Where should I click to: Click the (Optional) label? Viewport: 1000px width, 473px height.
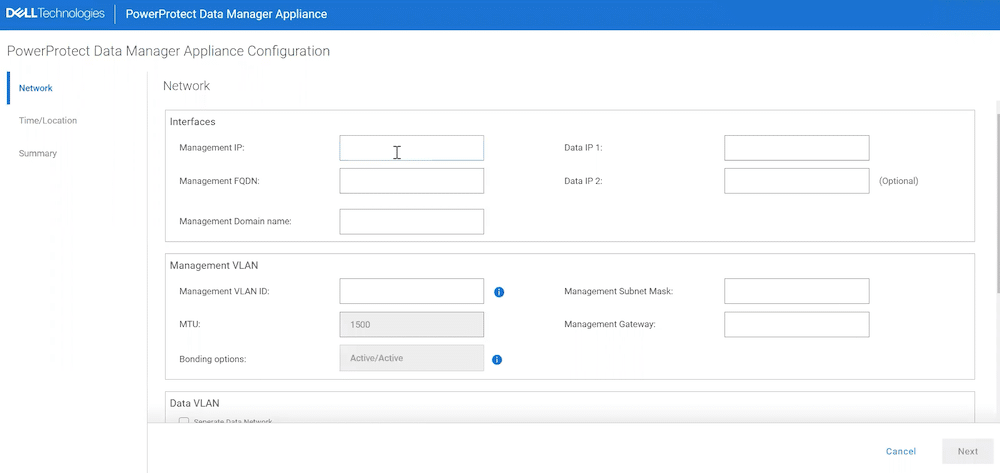pyautogui.click(x=899, y=181)
